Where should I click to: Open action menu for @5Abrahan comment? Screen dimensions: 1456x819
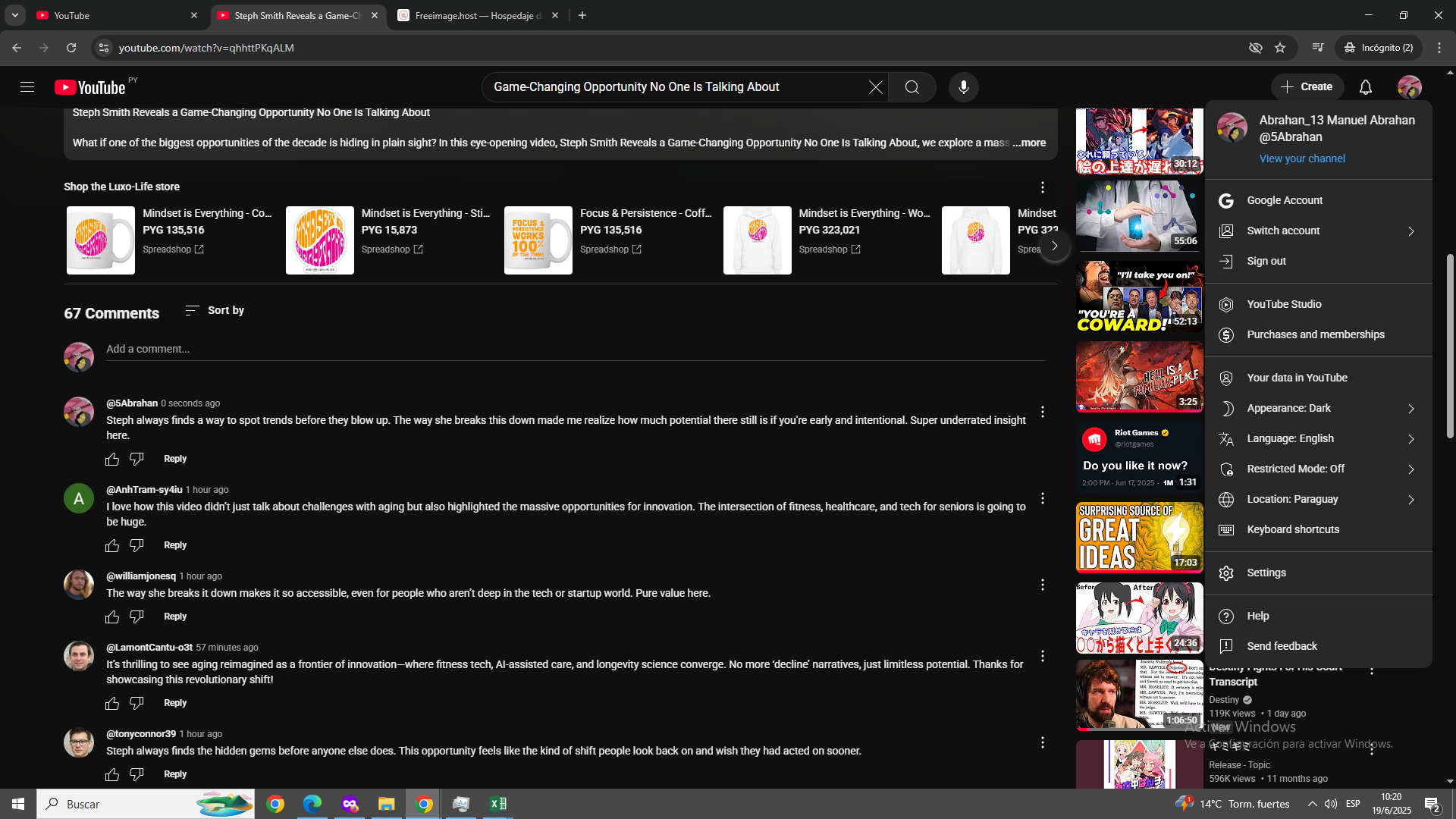(x=1043, y=412)
